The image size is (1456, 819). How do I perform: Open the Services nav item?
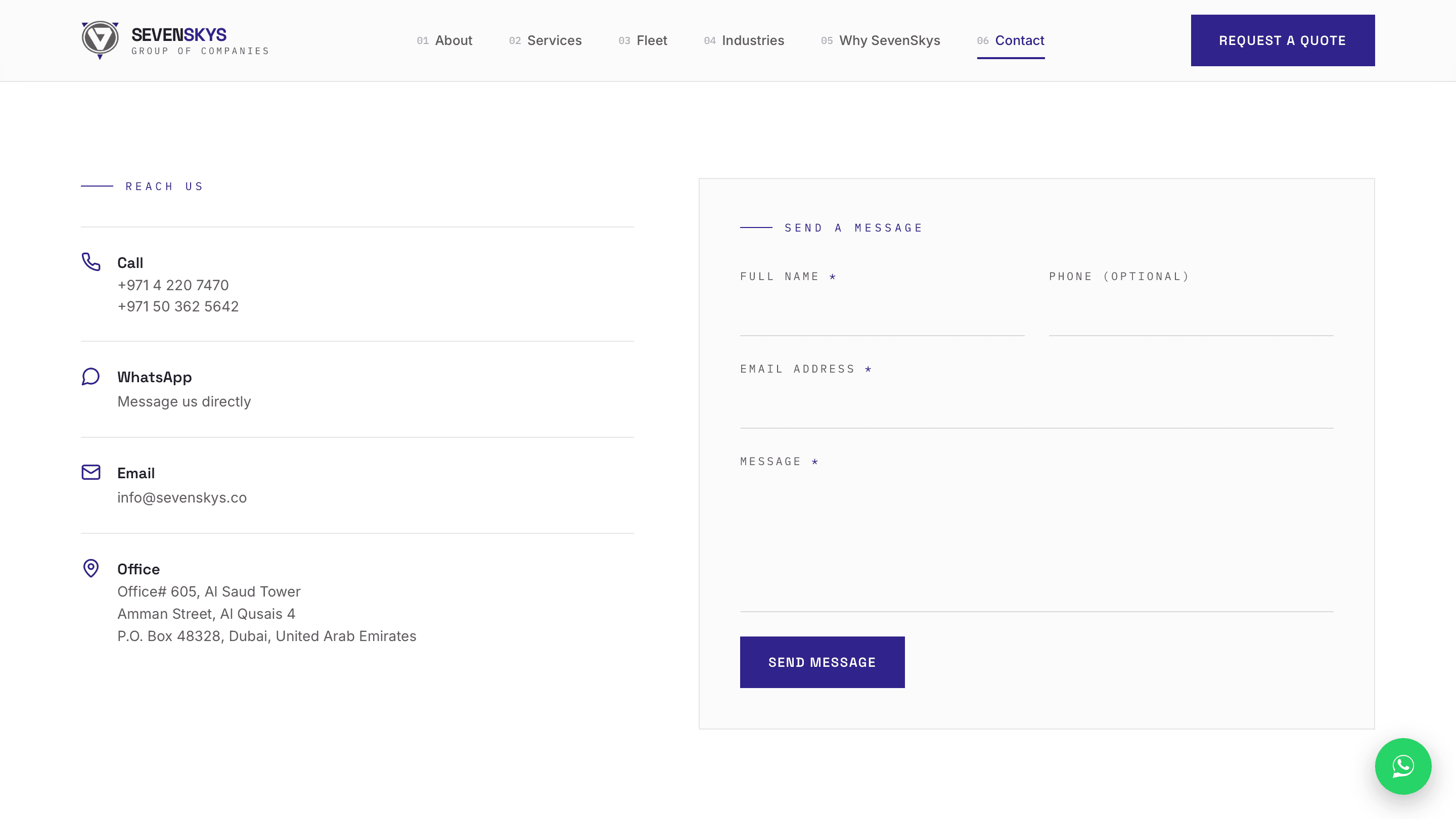545,40
